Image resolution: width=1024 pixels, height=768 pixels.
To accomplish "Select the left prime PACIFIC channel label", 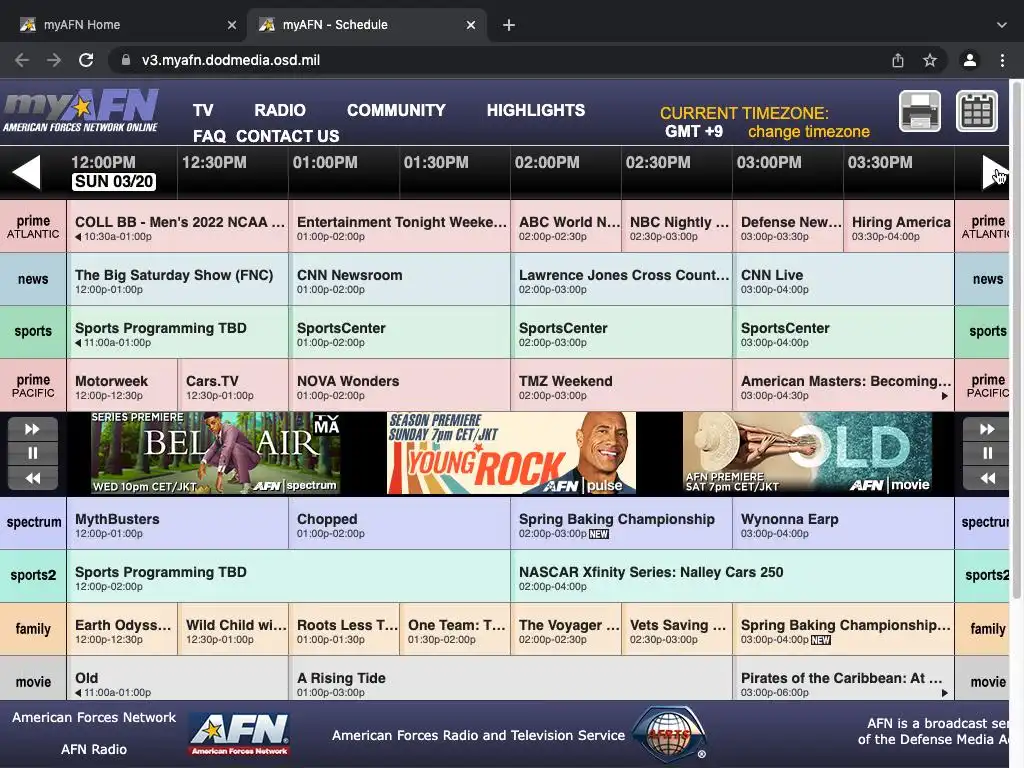I will (x=33, y=385).
